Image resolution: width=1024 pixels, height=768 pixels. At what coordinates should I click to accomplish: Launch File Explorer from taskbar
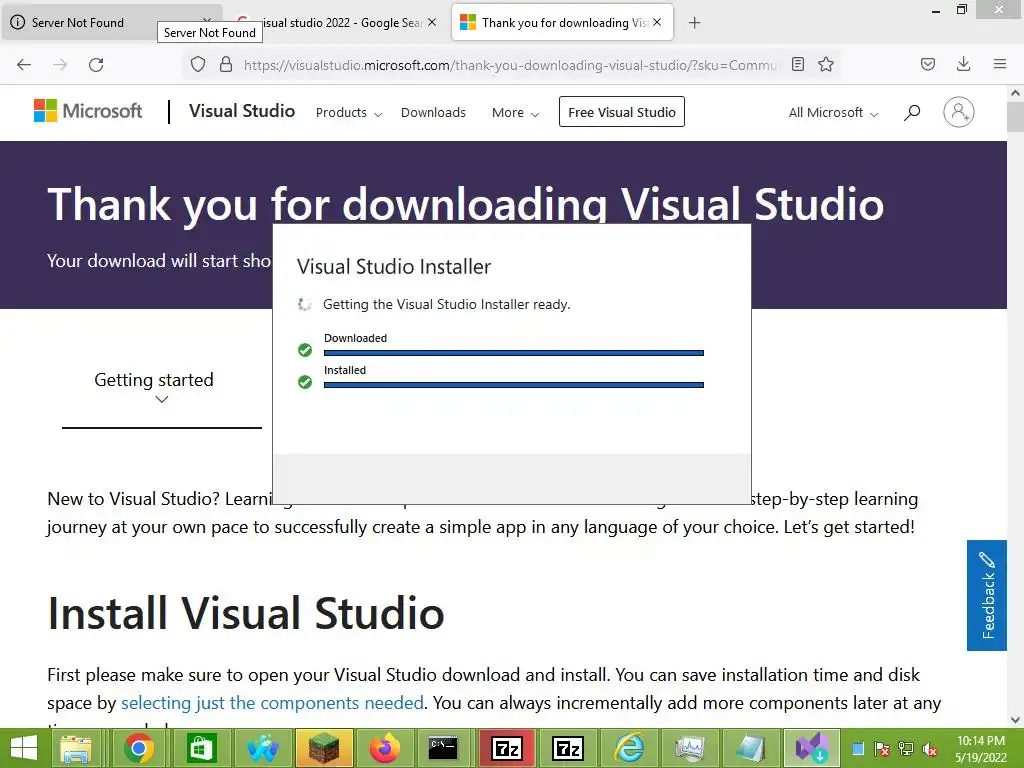[76, 748]
